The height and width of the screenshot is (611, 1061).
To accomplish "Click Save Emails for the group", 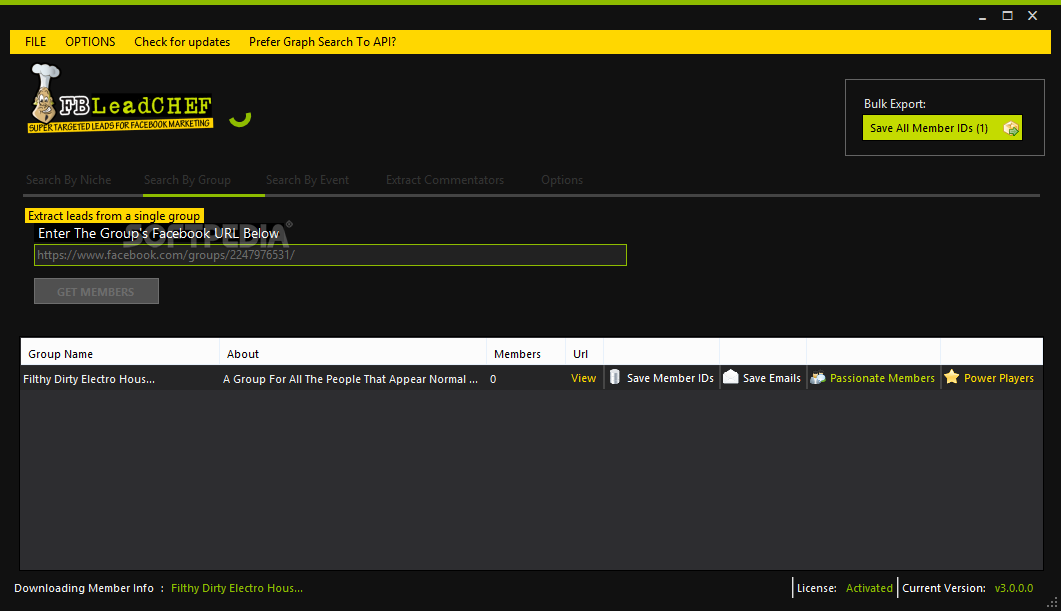I will (x=771, y=378).
